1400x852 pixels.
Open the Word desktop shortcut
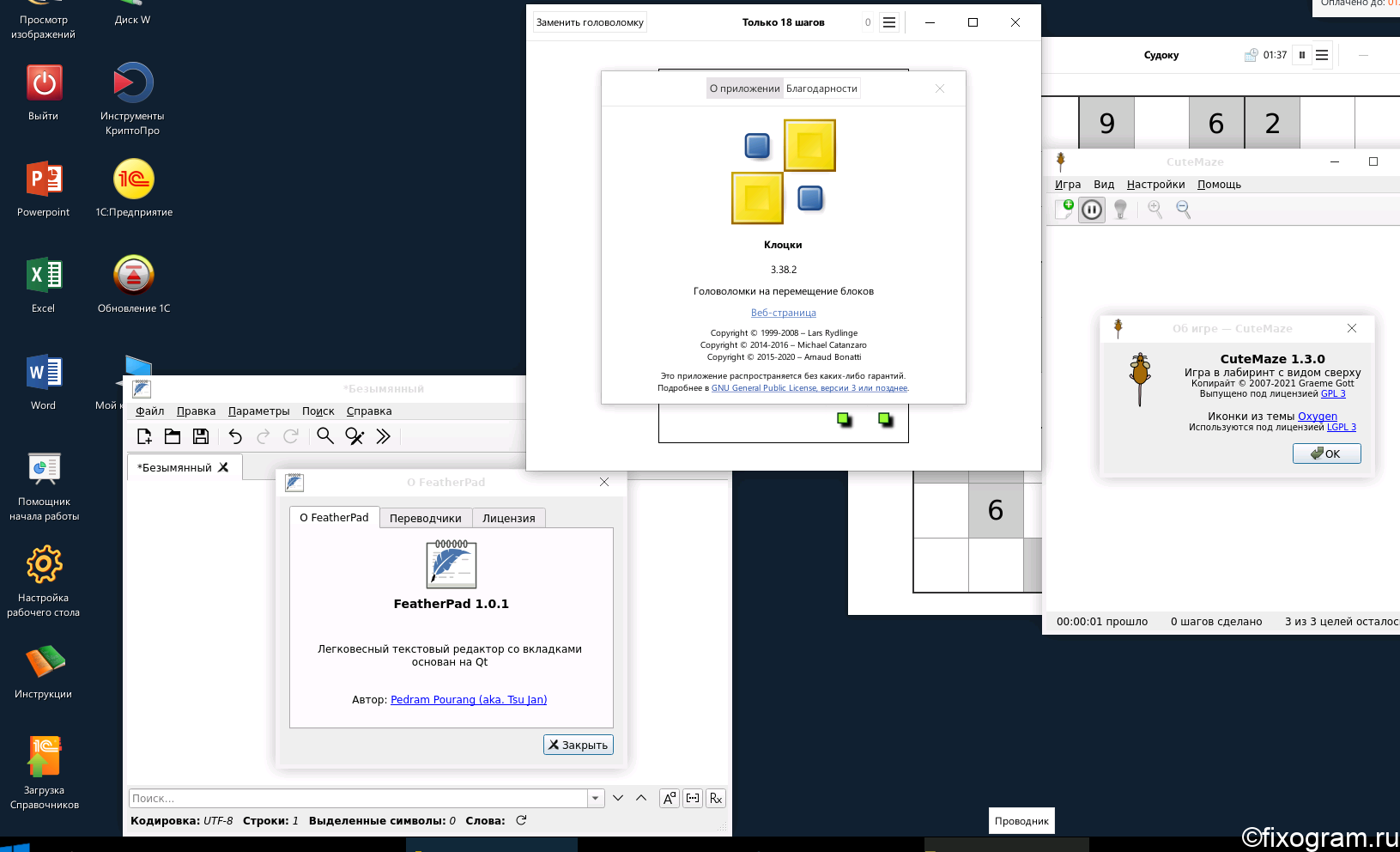tap(44, 382)
